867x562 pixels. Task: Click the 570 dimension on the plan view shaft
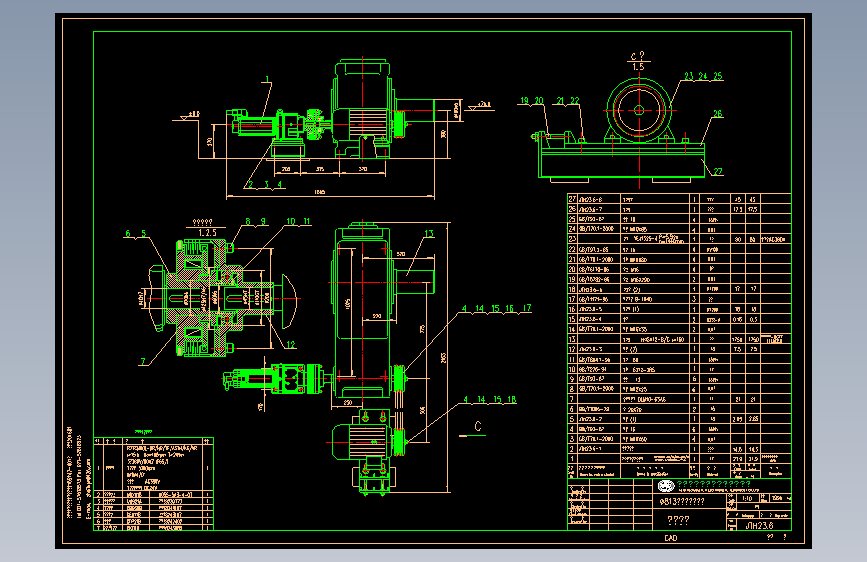(x=401, y=254)
